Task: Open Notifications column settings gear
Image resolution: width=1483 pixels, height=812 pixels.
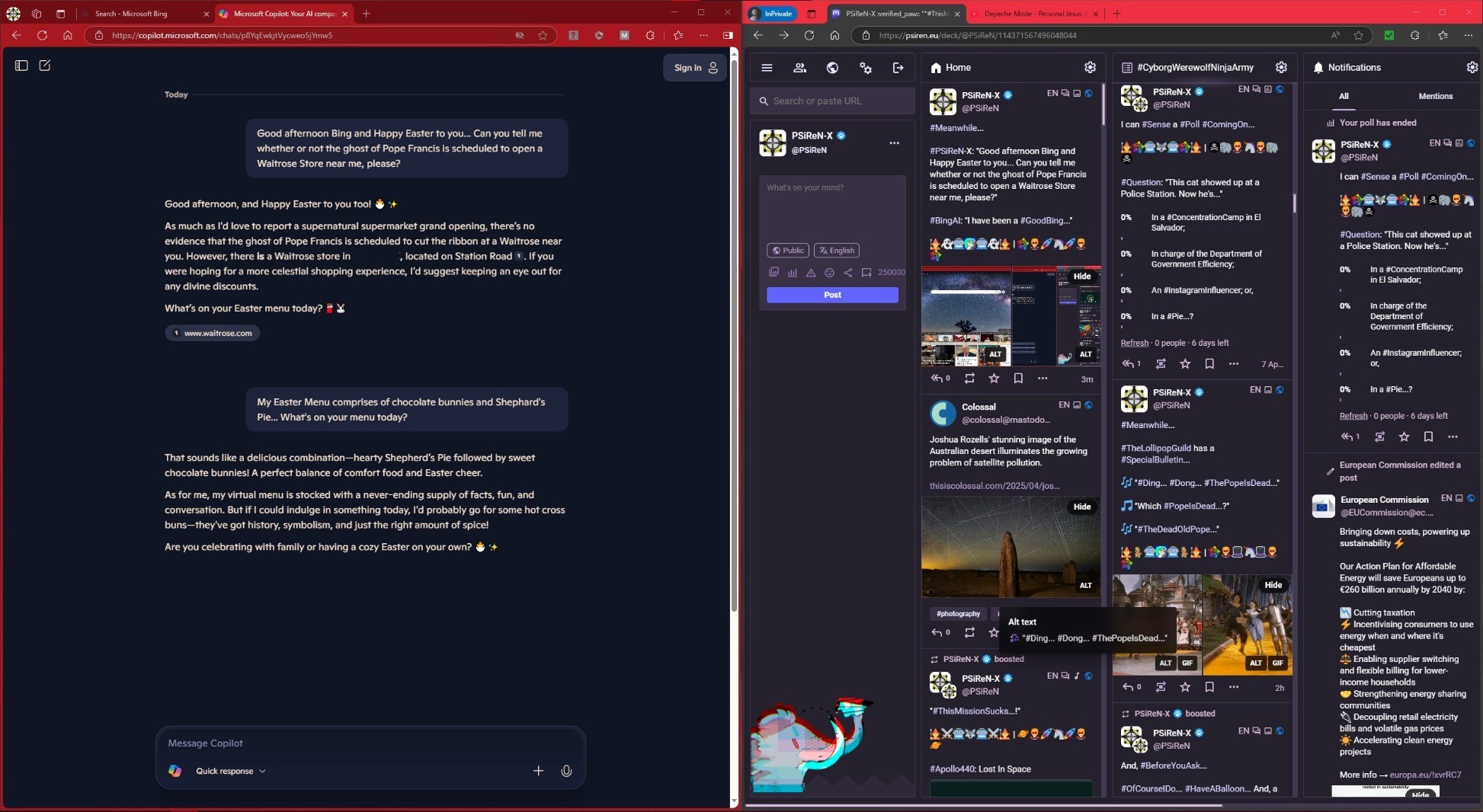Action: click(x=1472, y=68)
